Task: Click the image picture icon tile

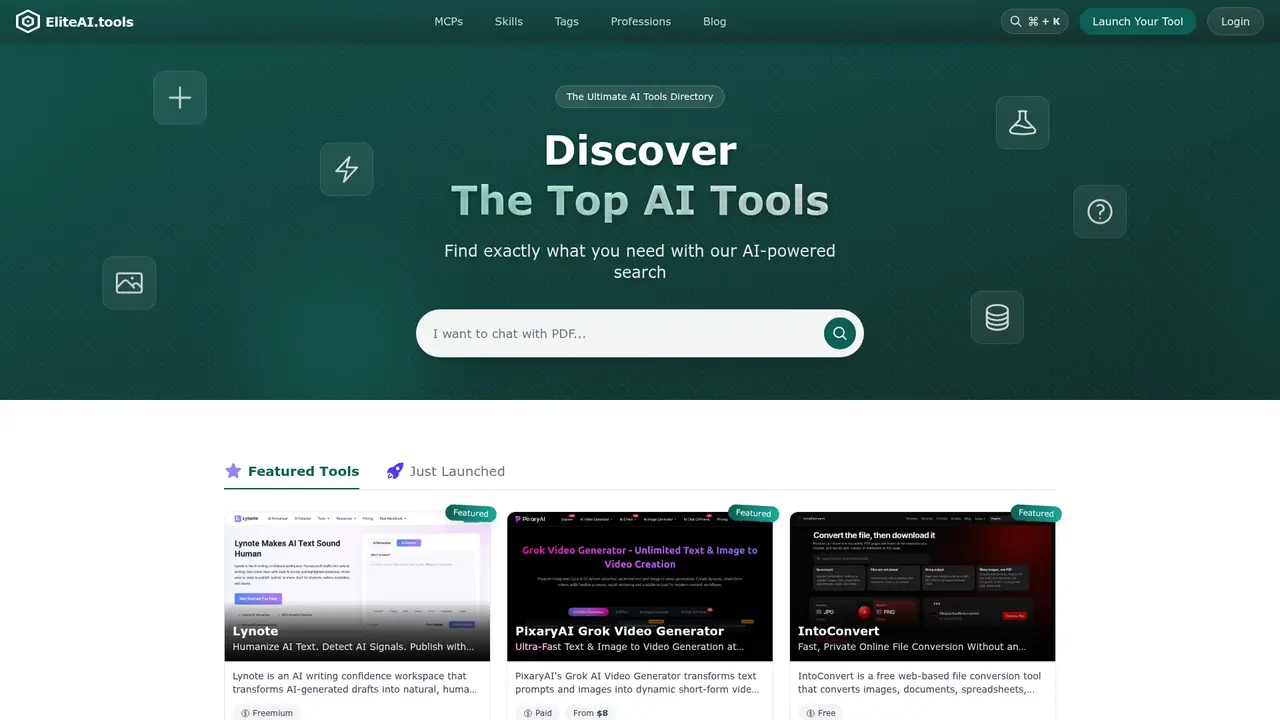Action: pyautogui.click(x=129, y=282)
